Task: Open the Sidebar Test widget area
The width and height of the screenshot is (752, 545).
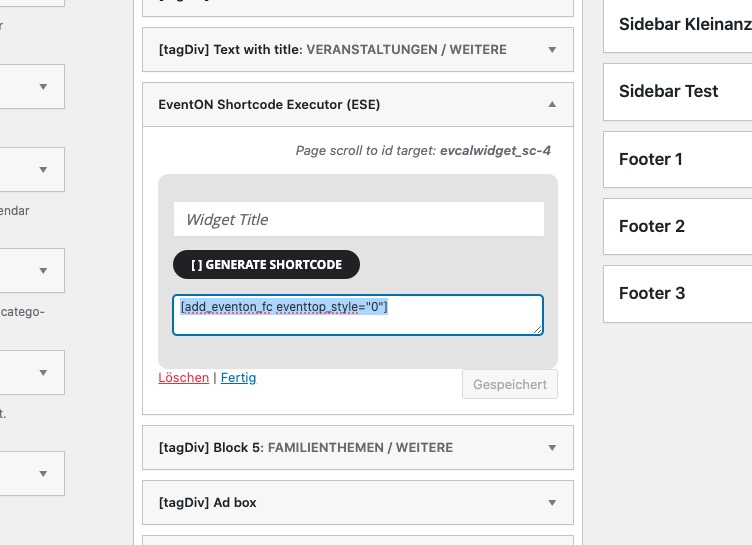Action: [677, 91]
